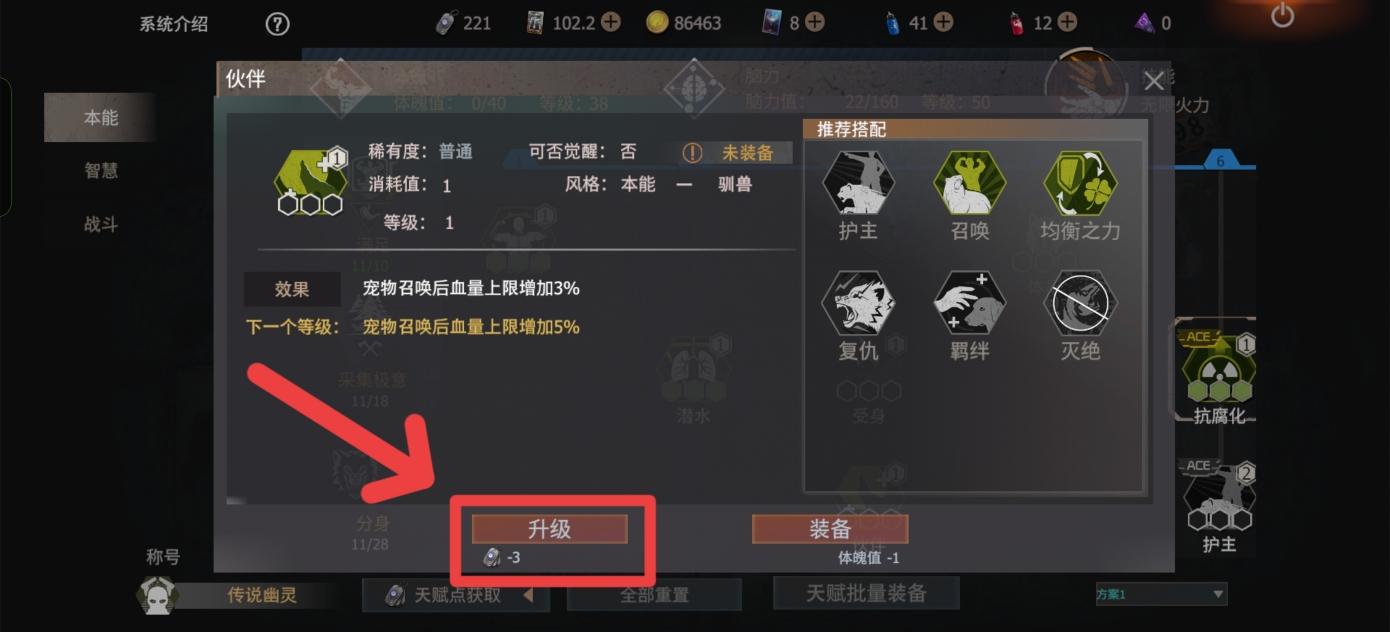The image size is (1390, 632).
Task: Open the 方案1 scheme dropdown
Action: tap(1161, 594)
